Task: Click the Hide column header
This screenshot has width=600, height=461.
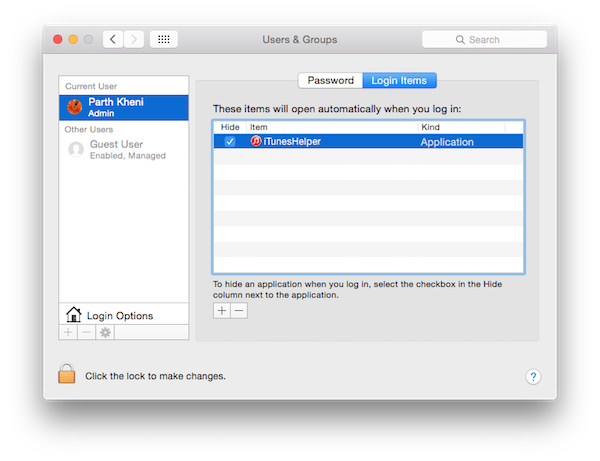Action: tap(230, 127)
